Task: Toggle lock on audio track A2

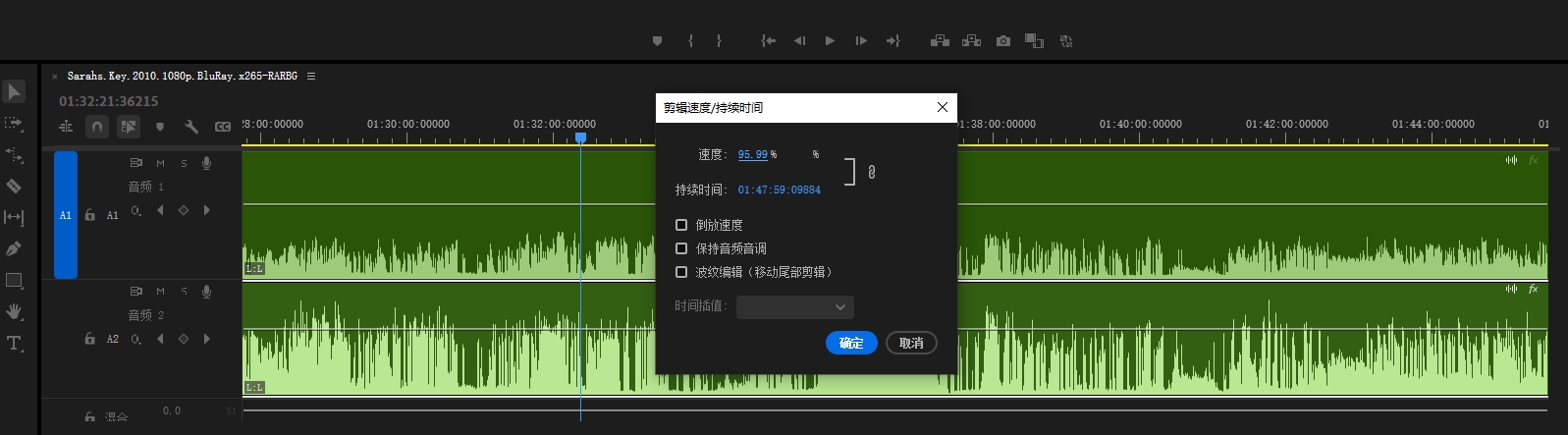Action: (x=89, y=339)
